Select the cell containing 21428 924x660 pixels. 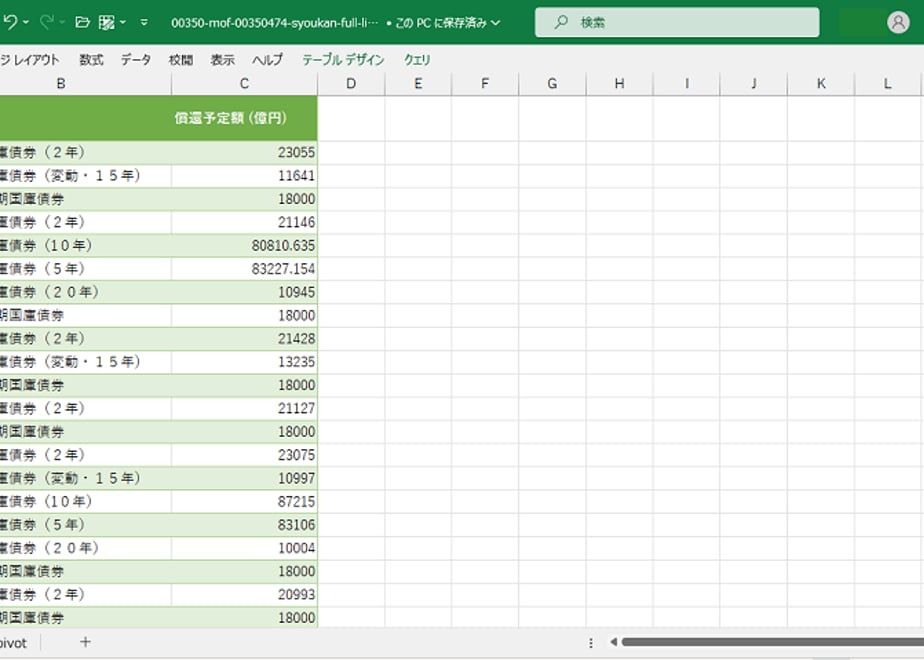[245, 339]
